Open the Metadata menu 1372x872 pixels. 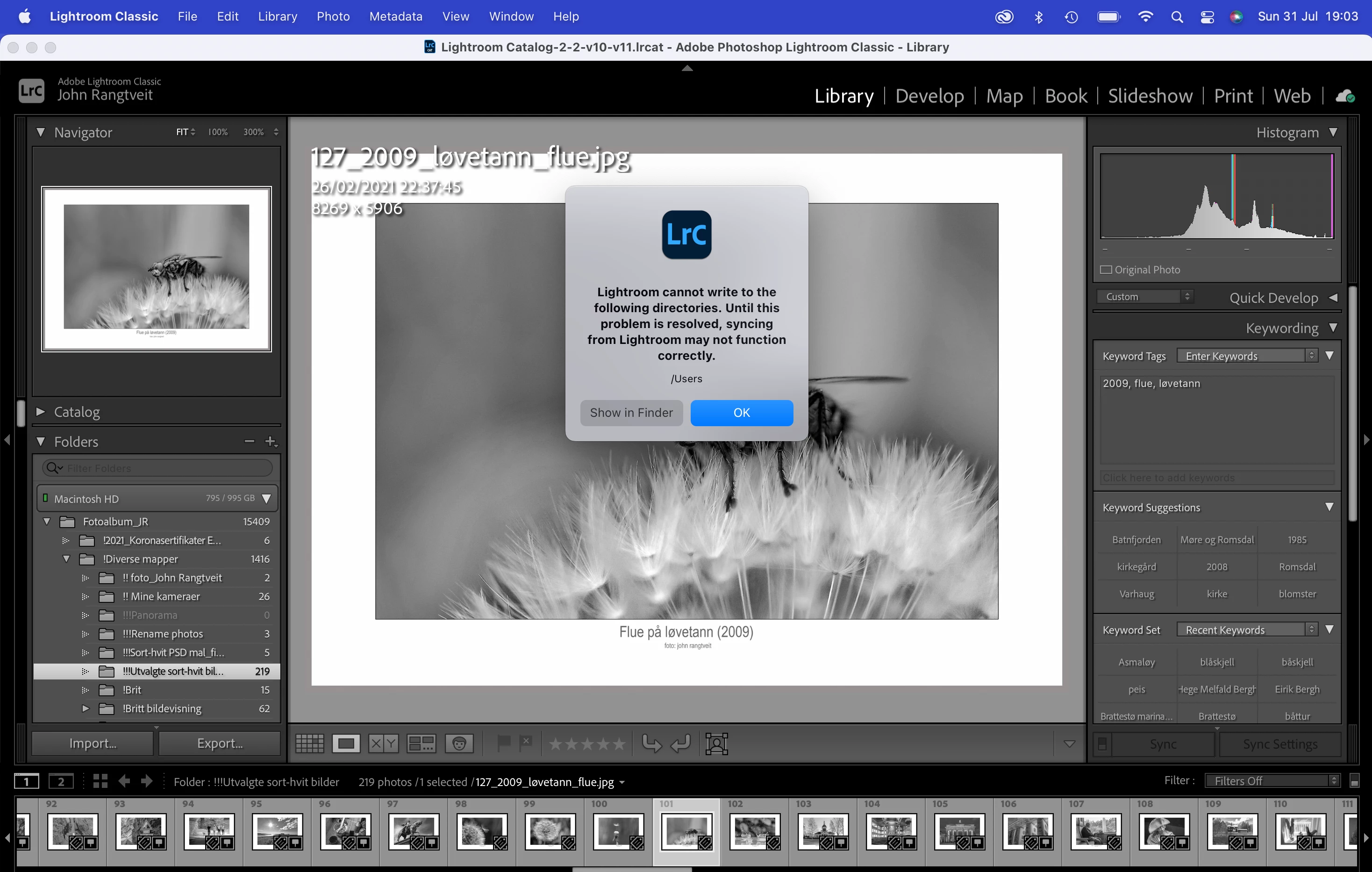[x=395, y=16]
